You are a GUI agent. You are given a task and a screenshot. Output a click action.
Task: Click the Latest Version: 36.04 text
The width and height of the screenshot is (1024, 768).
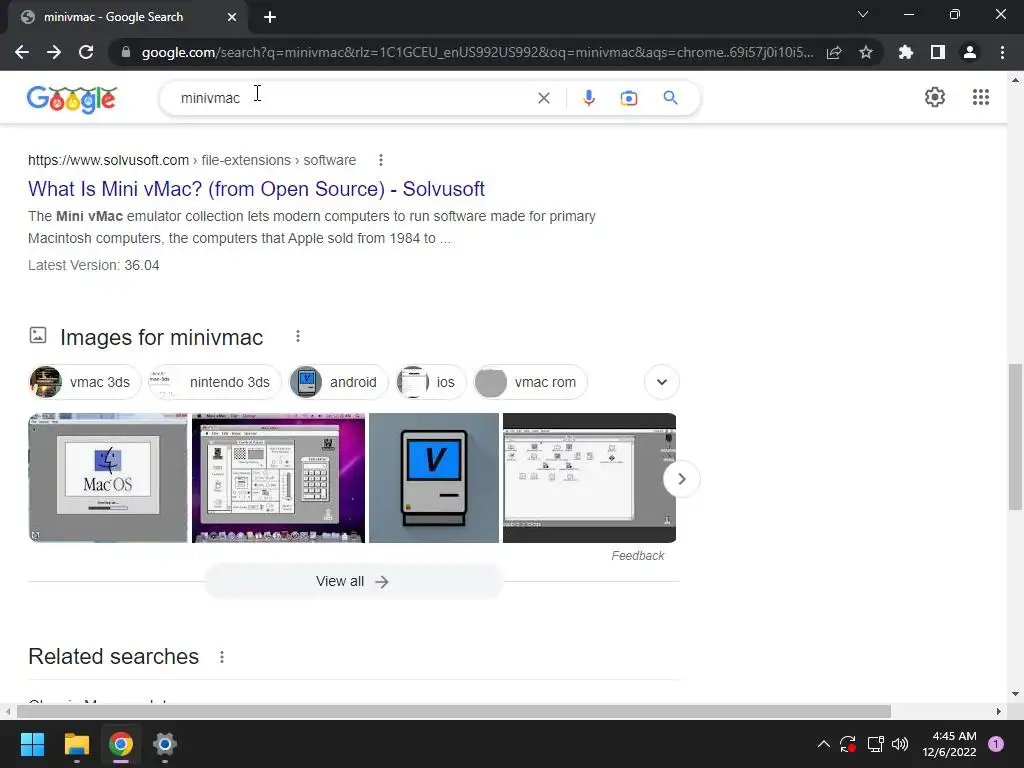(x=93, y=265)
